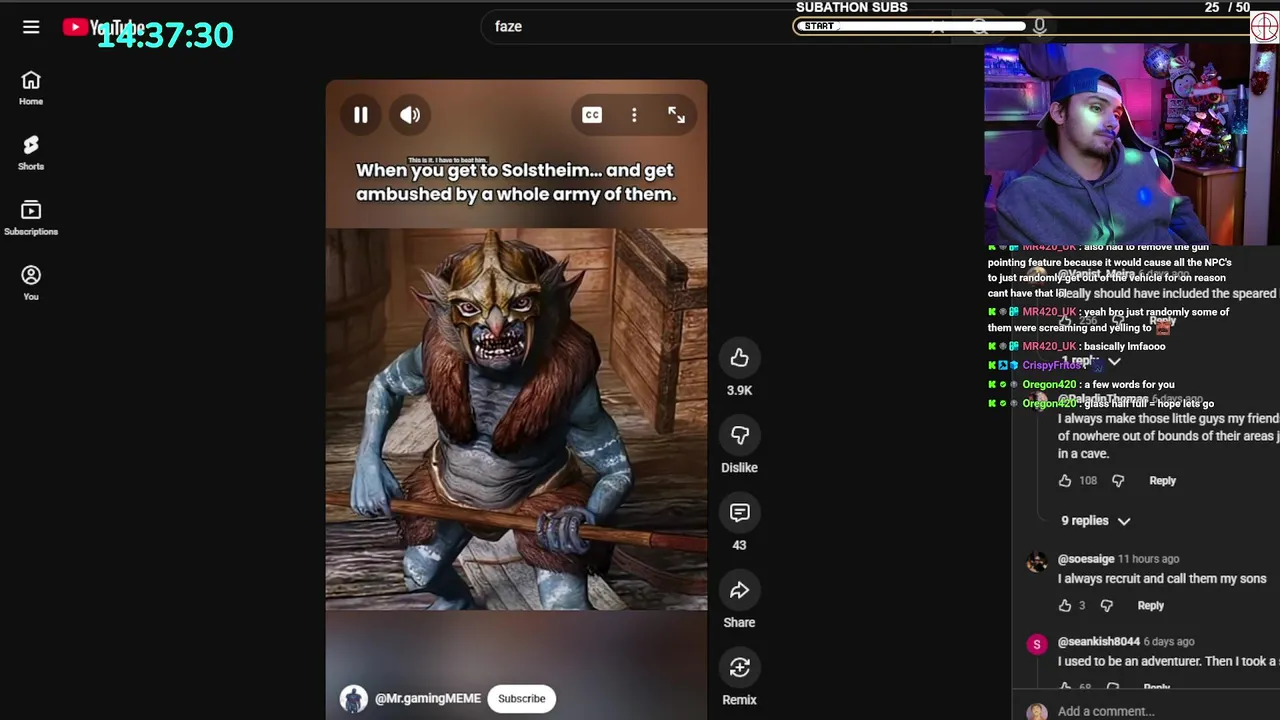Dislike the comment with 108 likes
The image size is (1280, 720).
(x=1118, y=481)
